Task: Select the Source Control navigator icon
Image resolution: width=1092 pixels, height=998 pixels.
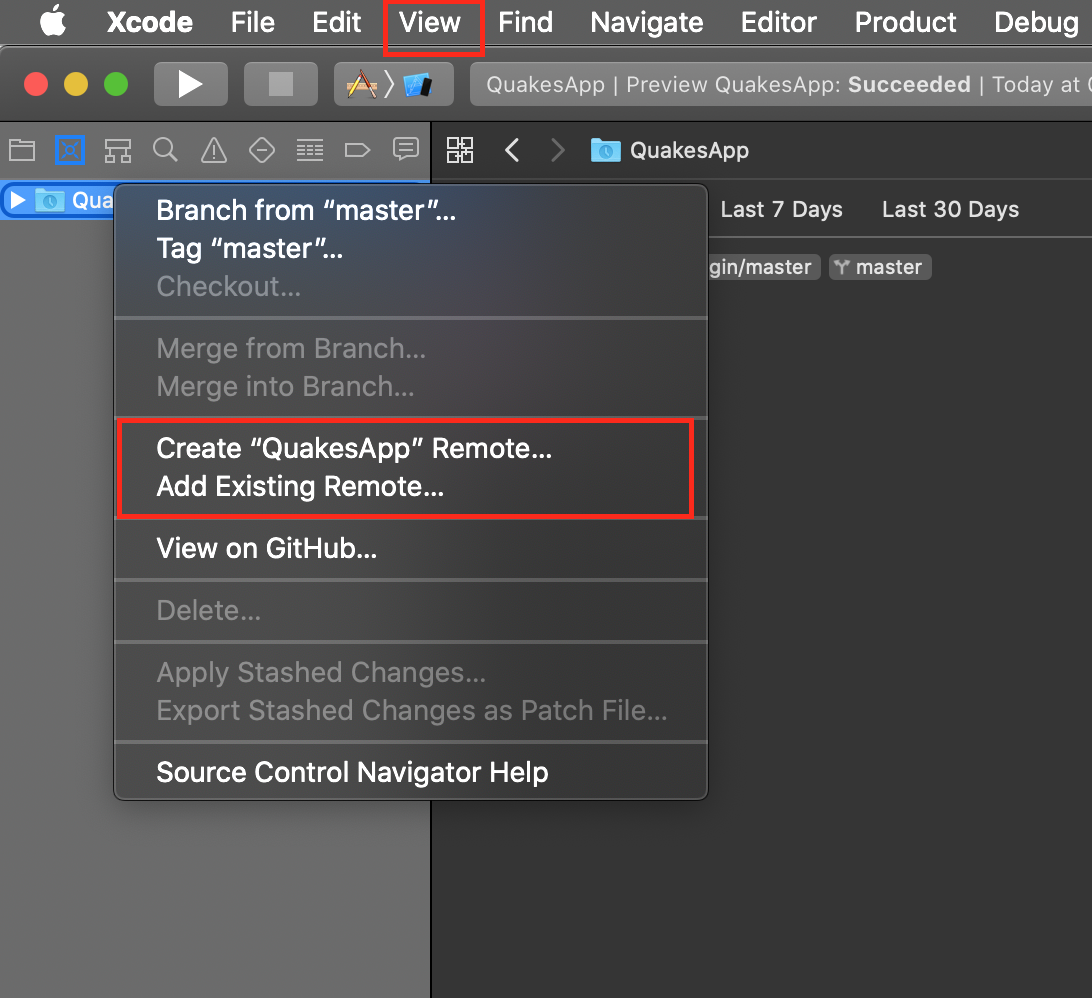Action: [70, 150]
